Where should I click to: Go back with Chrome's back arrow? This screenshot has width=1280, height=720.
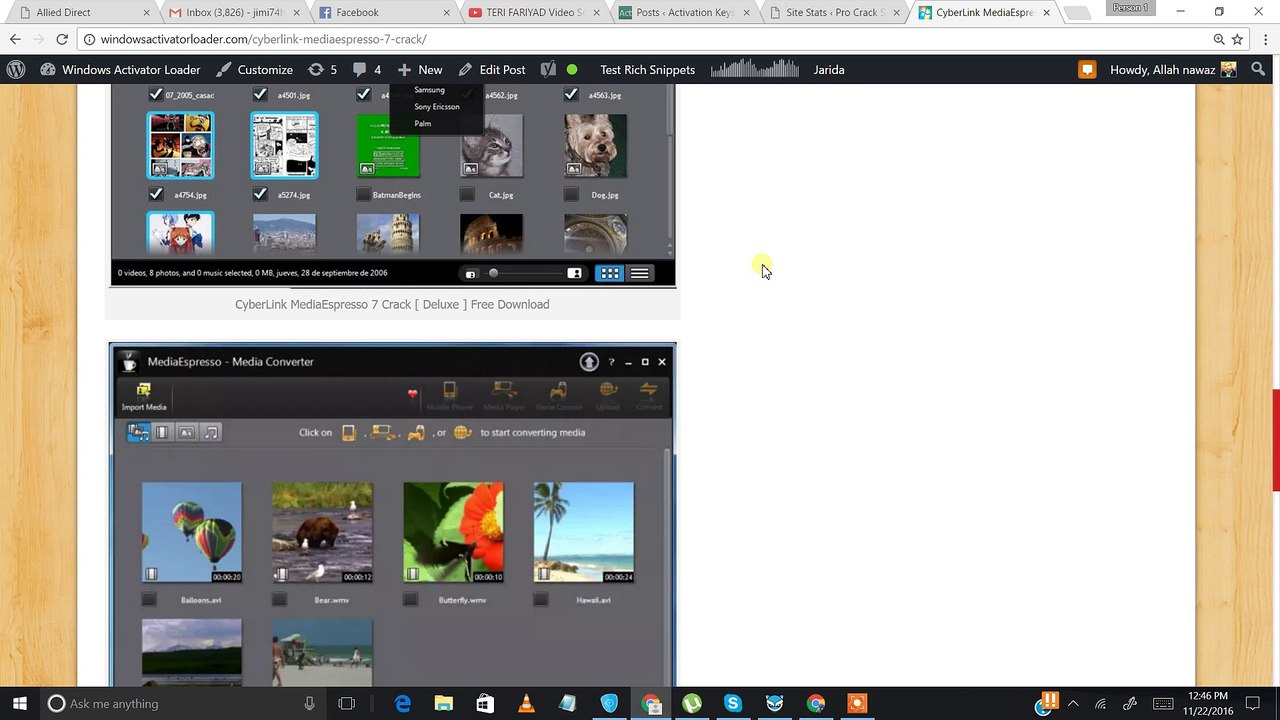click(x=15, y=39)
